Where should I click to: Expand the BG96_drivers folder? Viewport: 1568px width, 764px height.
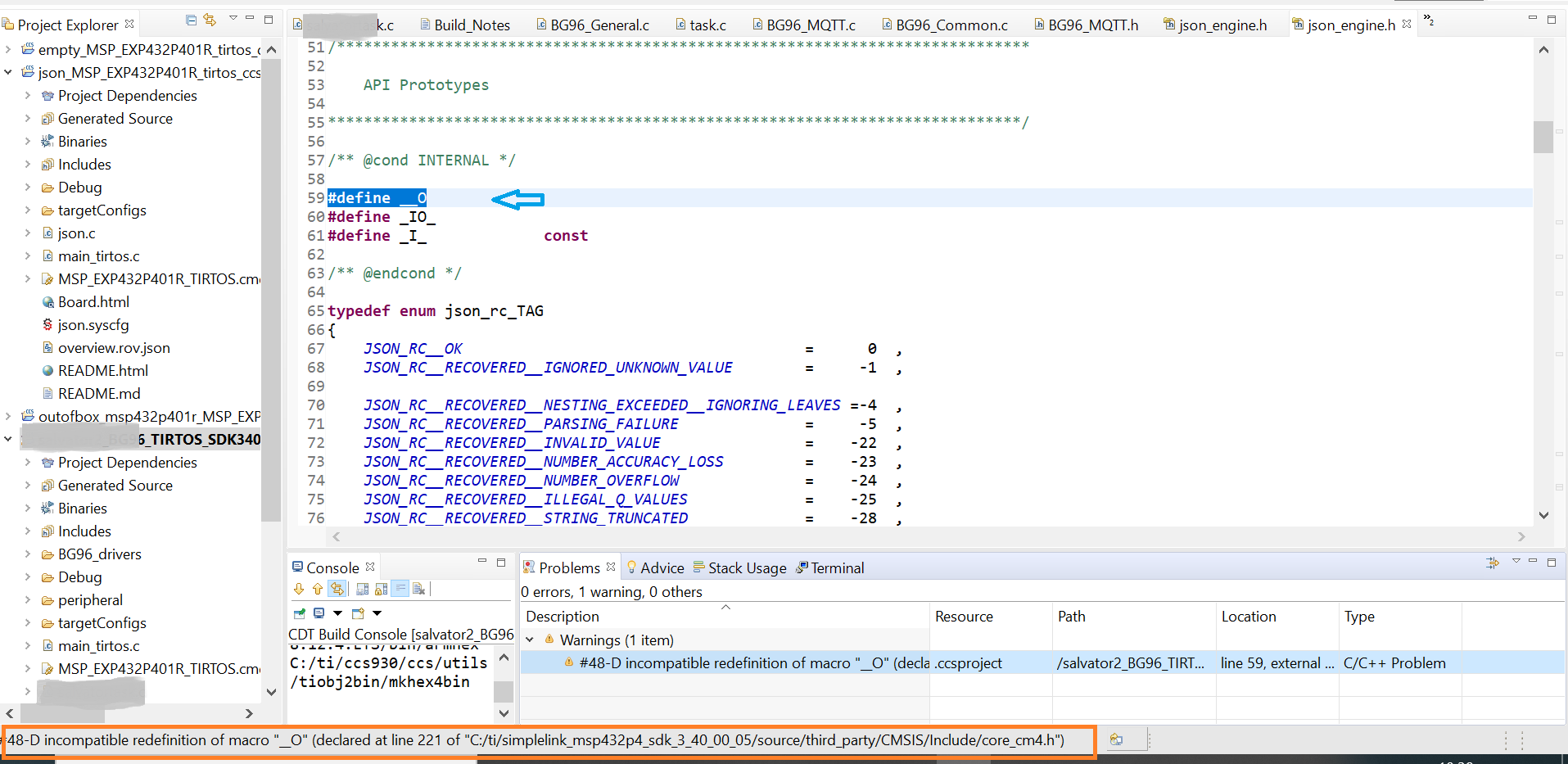pyautogui.click(x=27, y=554)
